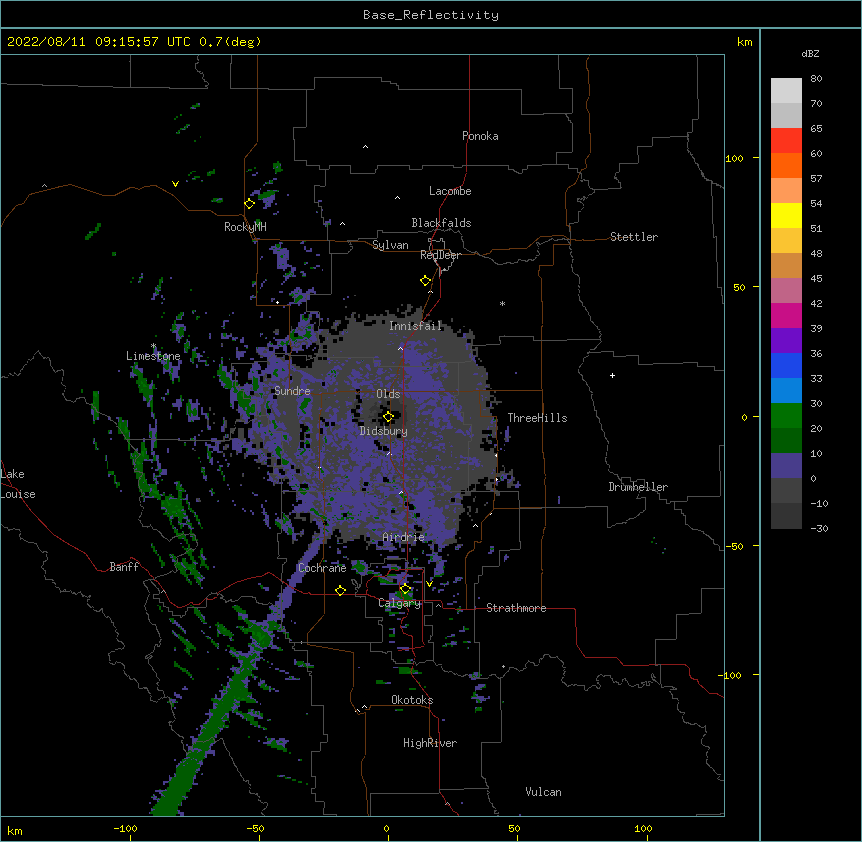The height and width of the screenshot is (842, 862).
Task: Click the 30 dBZ green legend swatch
Action: click(786, 415)
